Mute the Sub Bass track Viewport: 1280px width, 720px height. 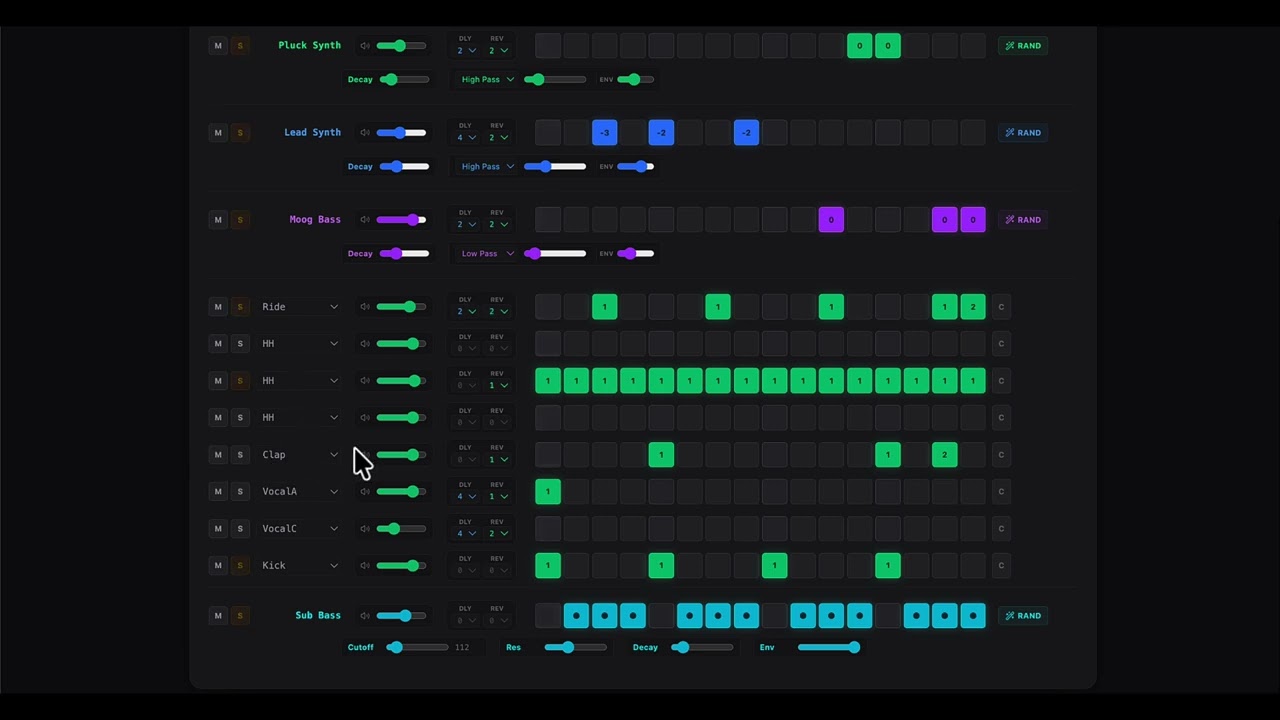(218, 616)
